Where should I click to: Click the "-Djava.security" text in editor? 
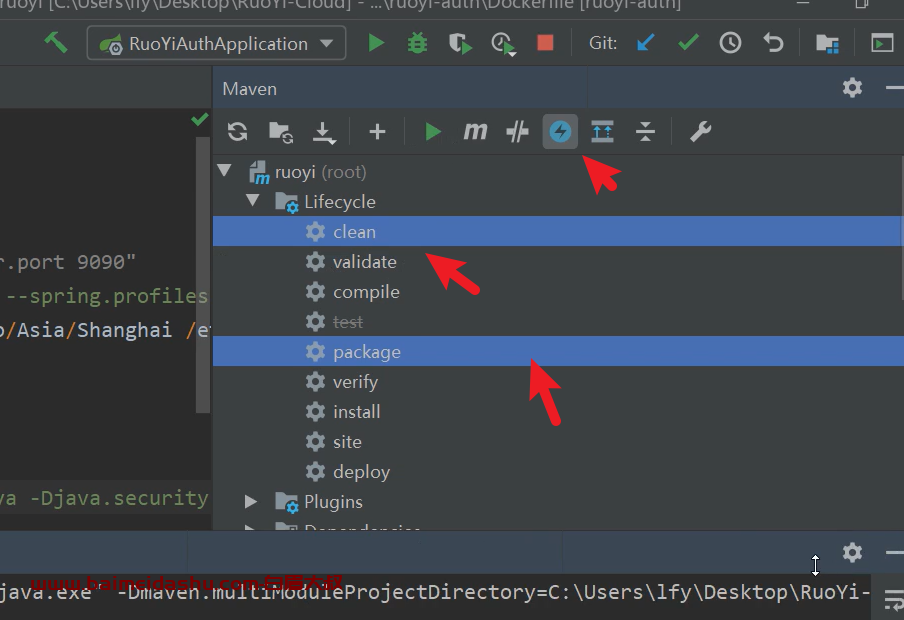(119, 498)
